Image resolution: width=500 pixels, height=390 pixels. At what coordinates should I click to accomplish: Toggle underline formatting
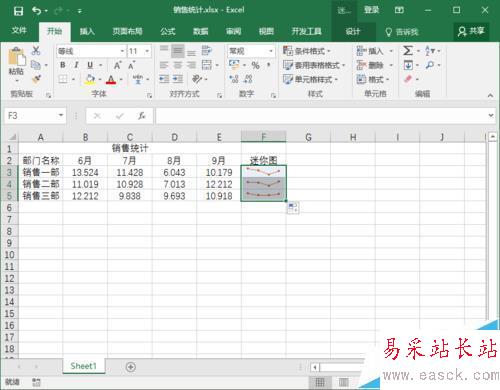[90, 65]
